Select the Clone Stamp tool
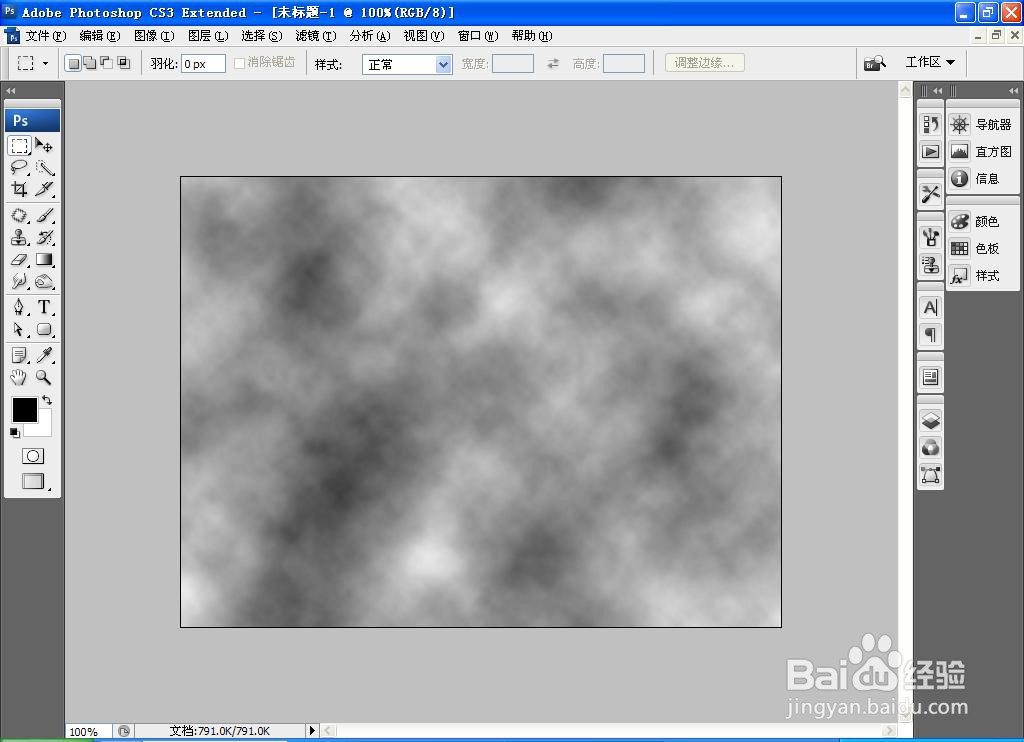Screen dimensions: 1024x742 click(20, 238)
